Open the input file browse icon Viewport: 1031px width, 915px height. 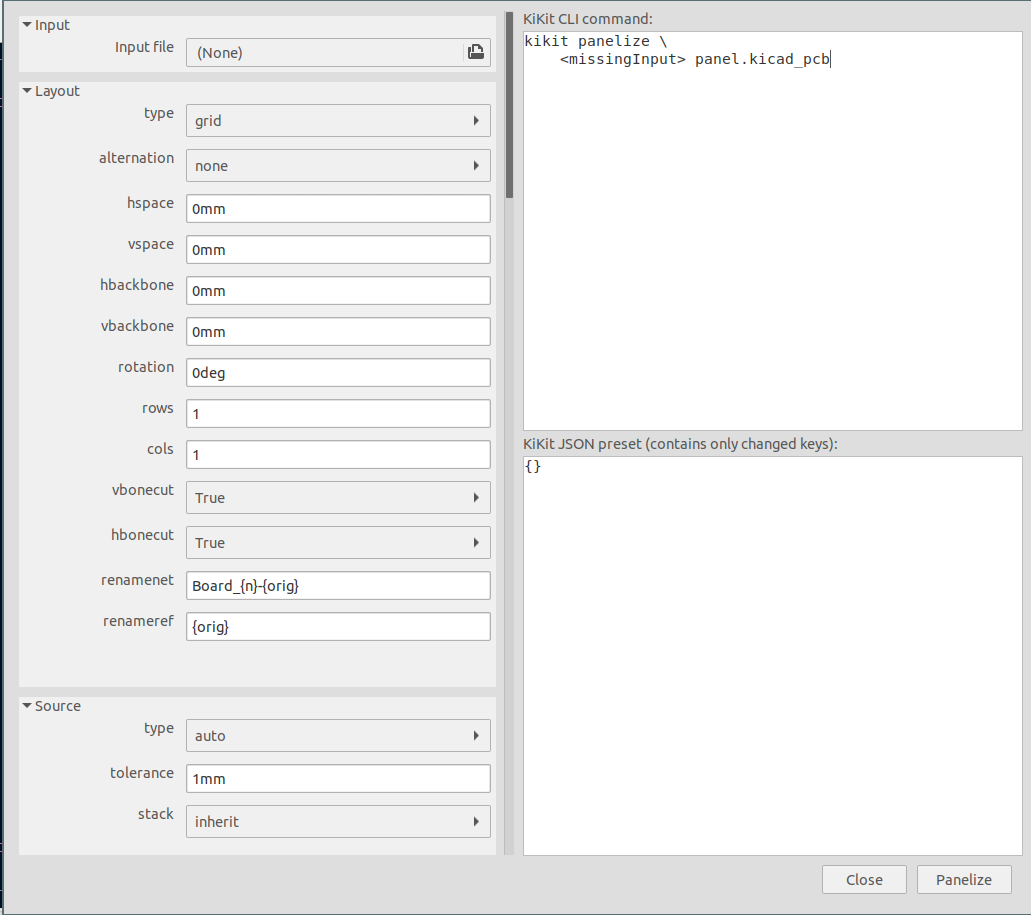tap(475, 53)
